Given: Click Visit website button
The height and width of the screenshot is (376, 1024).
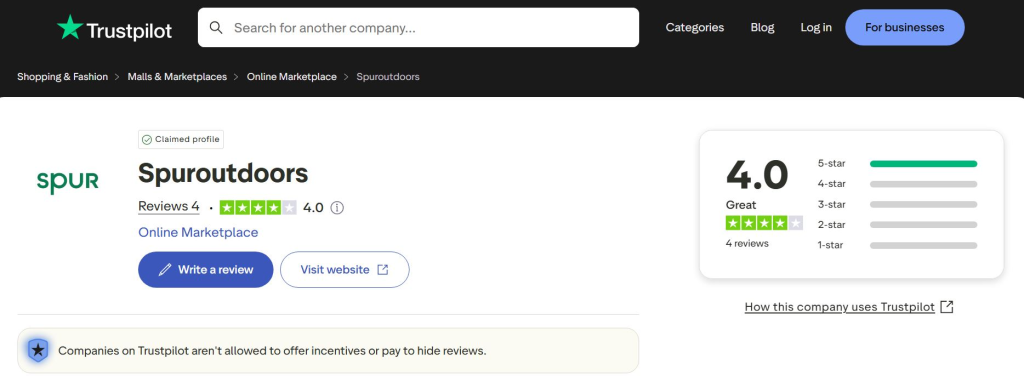Looking at the screenshot, I should [x=345, y=270].
